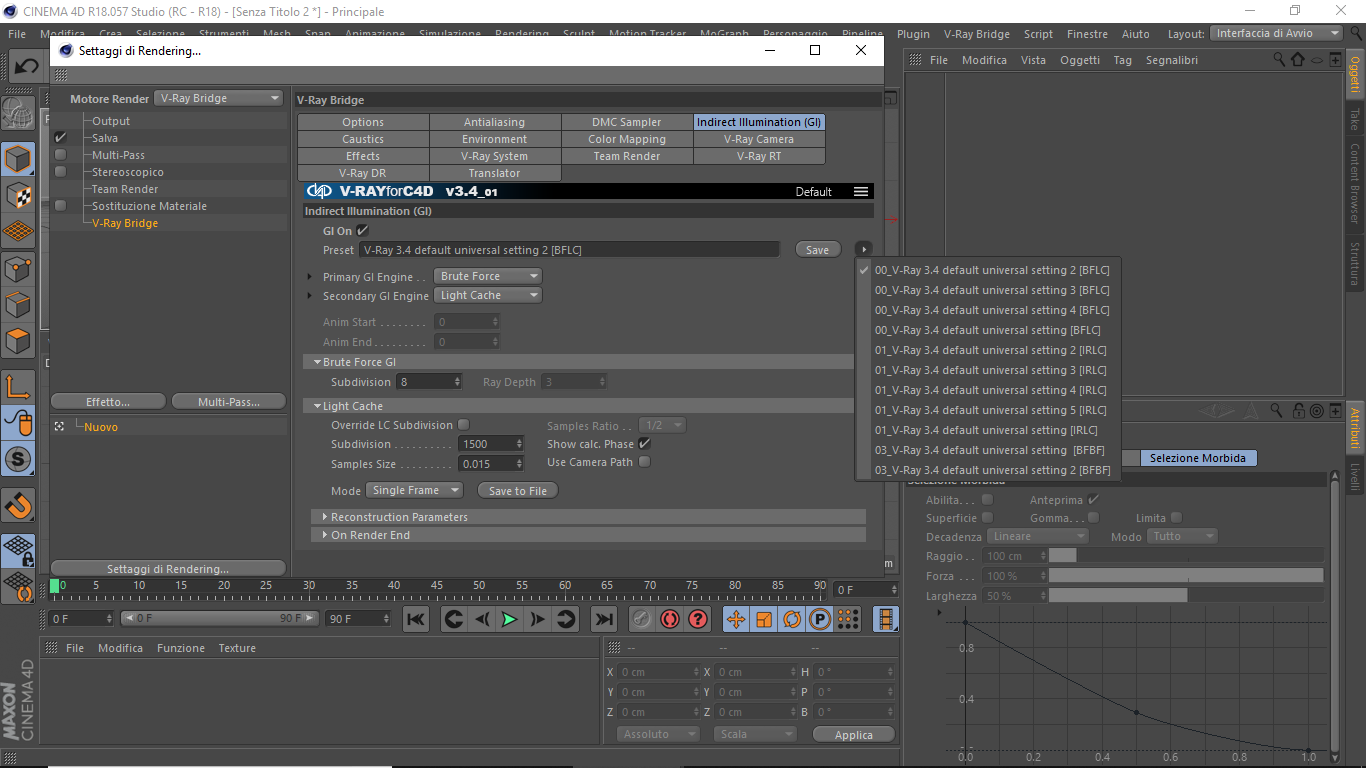The width and height of the screenshot is (1366, 768).
Task: Toggle the Multi-Pass checkbox
Action: [61, 155]
